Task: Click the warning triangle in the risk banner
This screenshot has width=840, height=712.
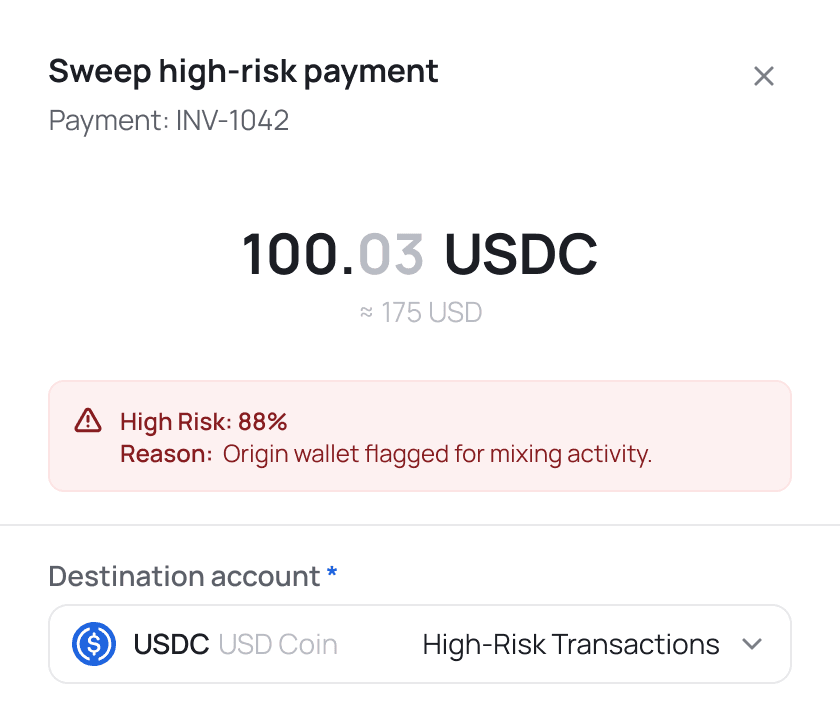Action: [x=91, y=421]
